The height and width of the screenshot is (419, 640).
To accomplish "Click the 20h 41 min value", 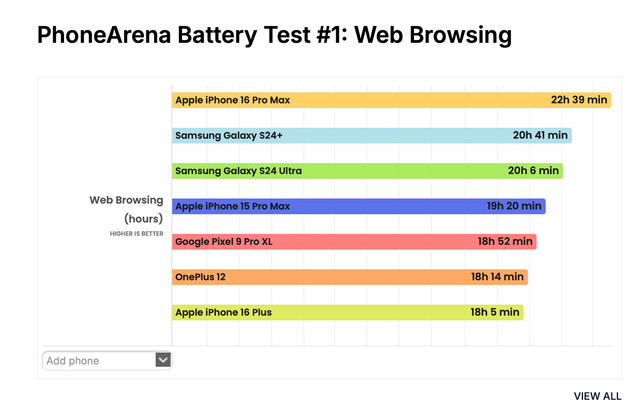I will [x=540, y=135].
